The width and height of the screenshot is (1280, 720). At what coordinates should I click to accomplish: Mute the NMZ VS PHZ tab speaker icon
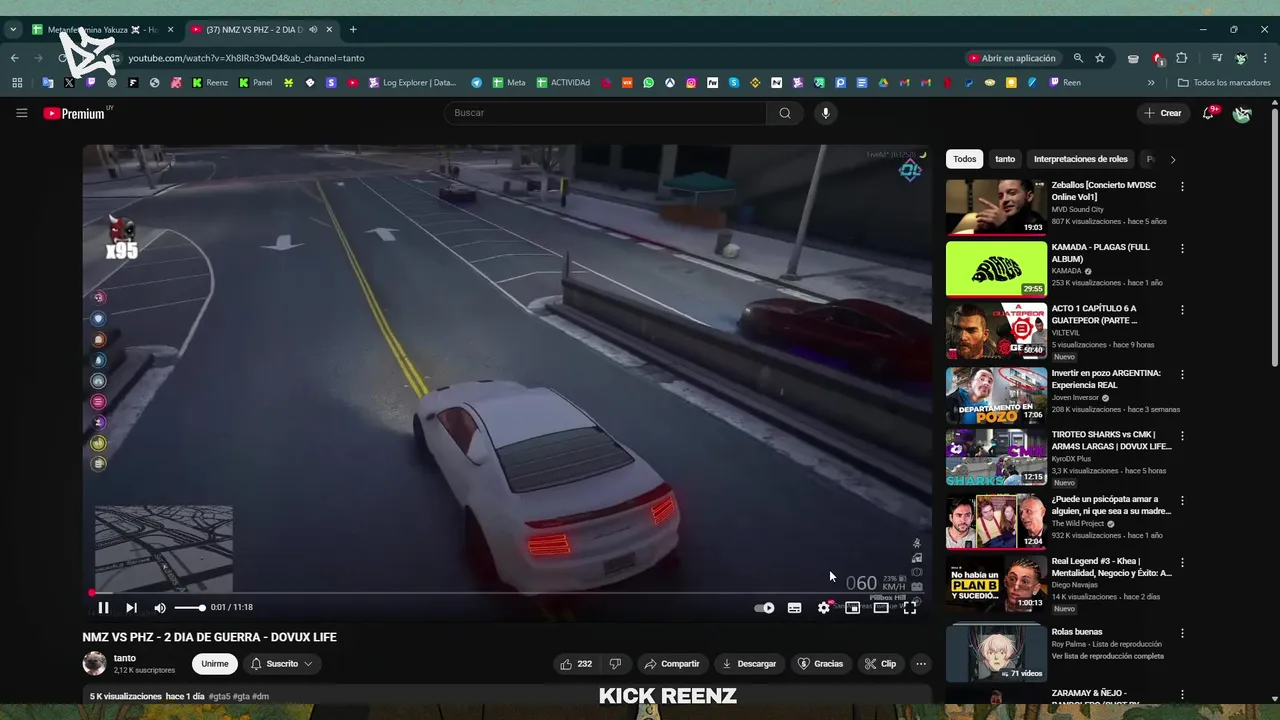[313, 30]
